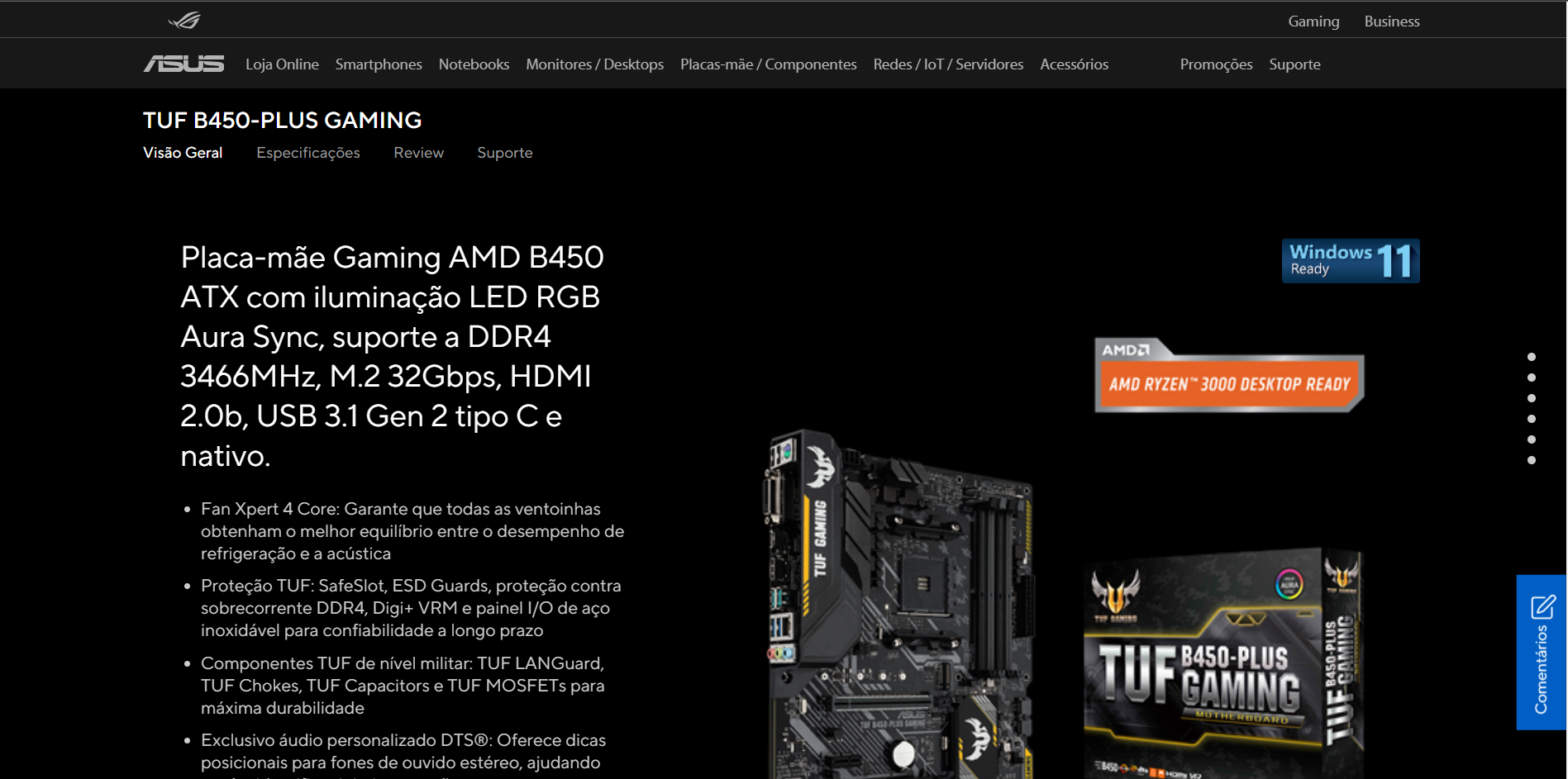Click the AMD Ryzen 3000 Desktop Ready badge
This screenshot has height=779, width=1568.
coord(1229,375)
